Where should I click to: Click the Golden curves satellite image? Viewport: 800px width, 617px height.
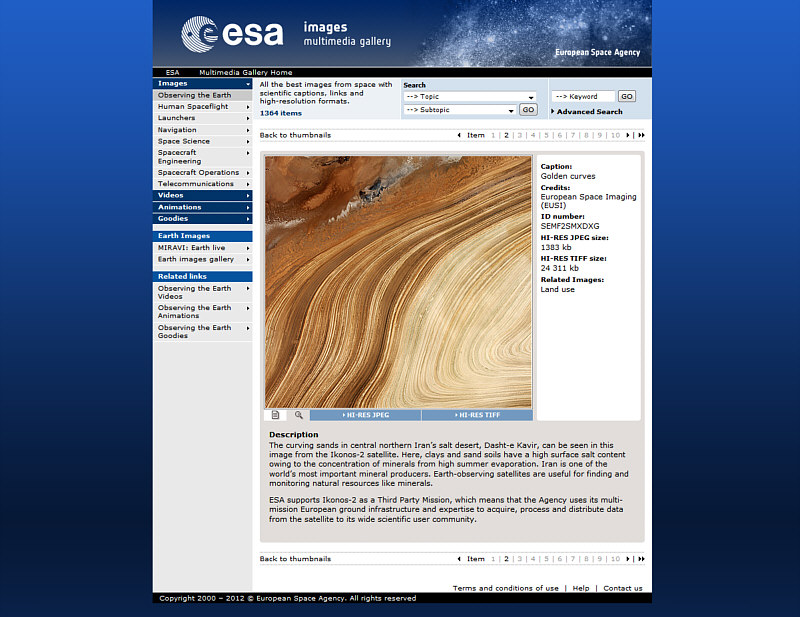(x=398, y=281)
